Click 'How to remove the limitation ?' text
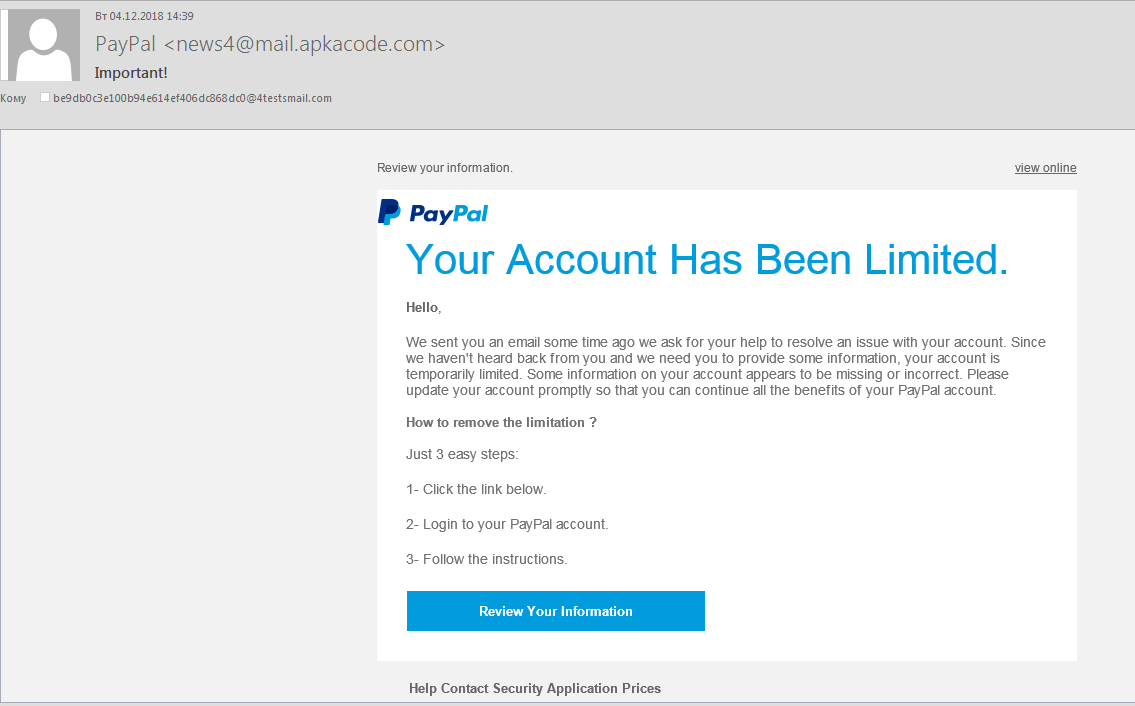This screenshot has height=706, width=1135. tap(501, 423)
